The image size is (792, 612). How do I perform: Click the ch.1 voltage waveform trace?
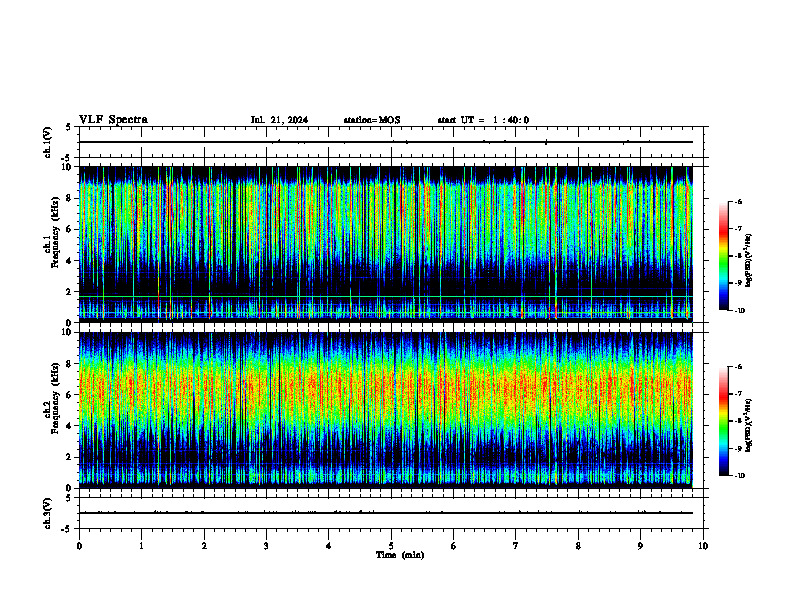tap(386, 142)
